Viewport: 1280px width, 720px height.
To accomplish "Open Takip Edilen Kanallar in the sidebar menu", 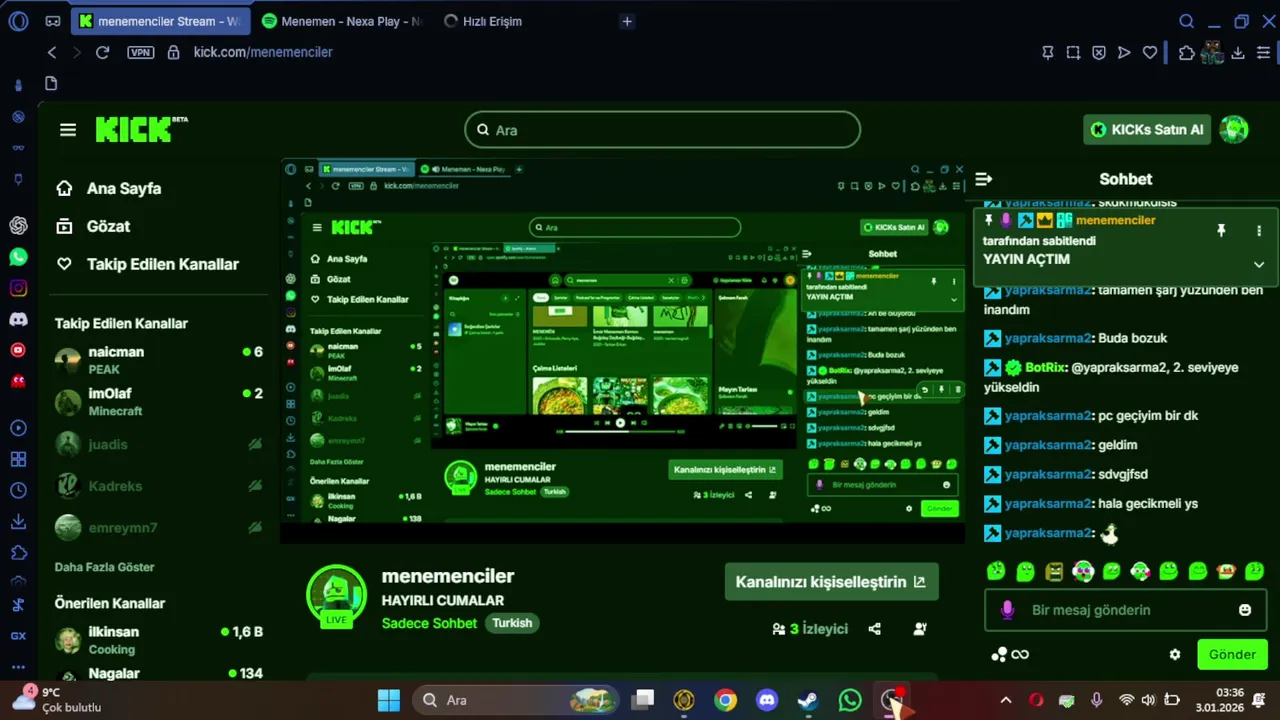I will [147, 264].
